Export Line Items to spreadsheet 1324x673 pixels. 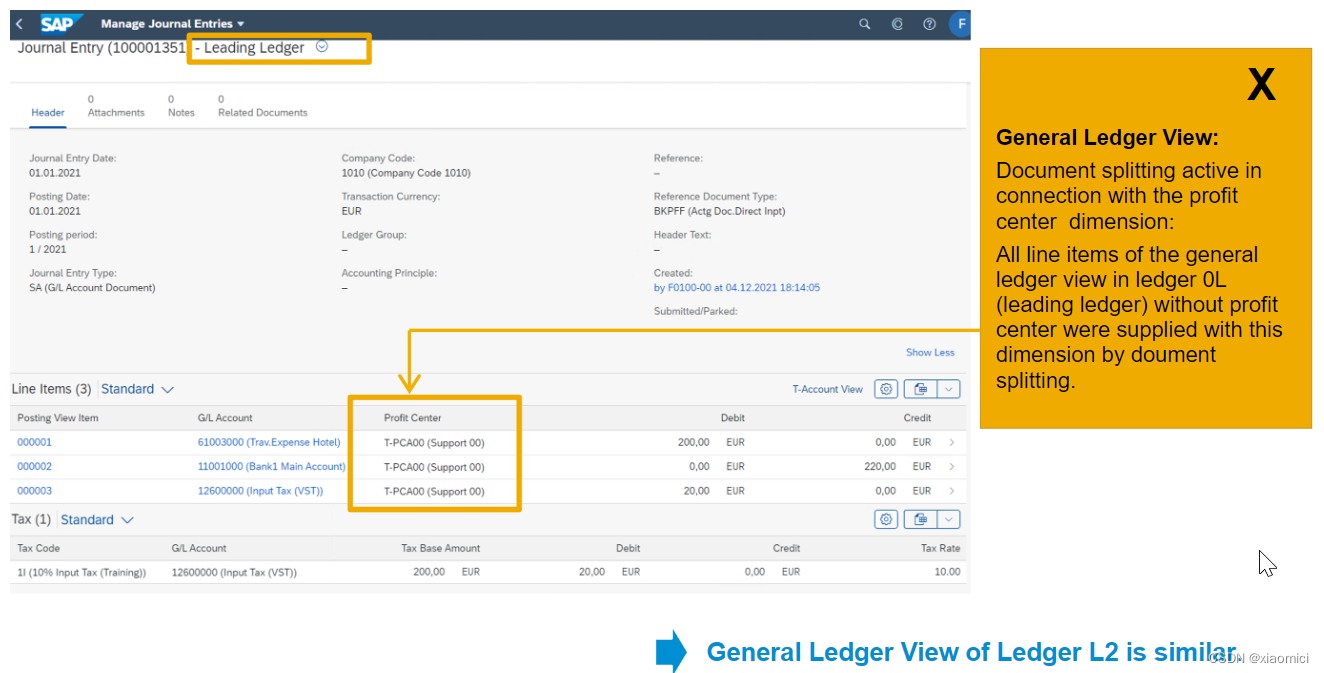click(920, 389)
